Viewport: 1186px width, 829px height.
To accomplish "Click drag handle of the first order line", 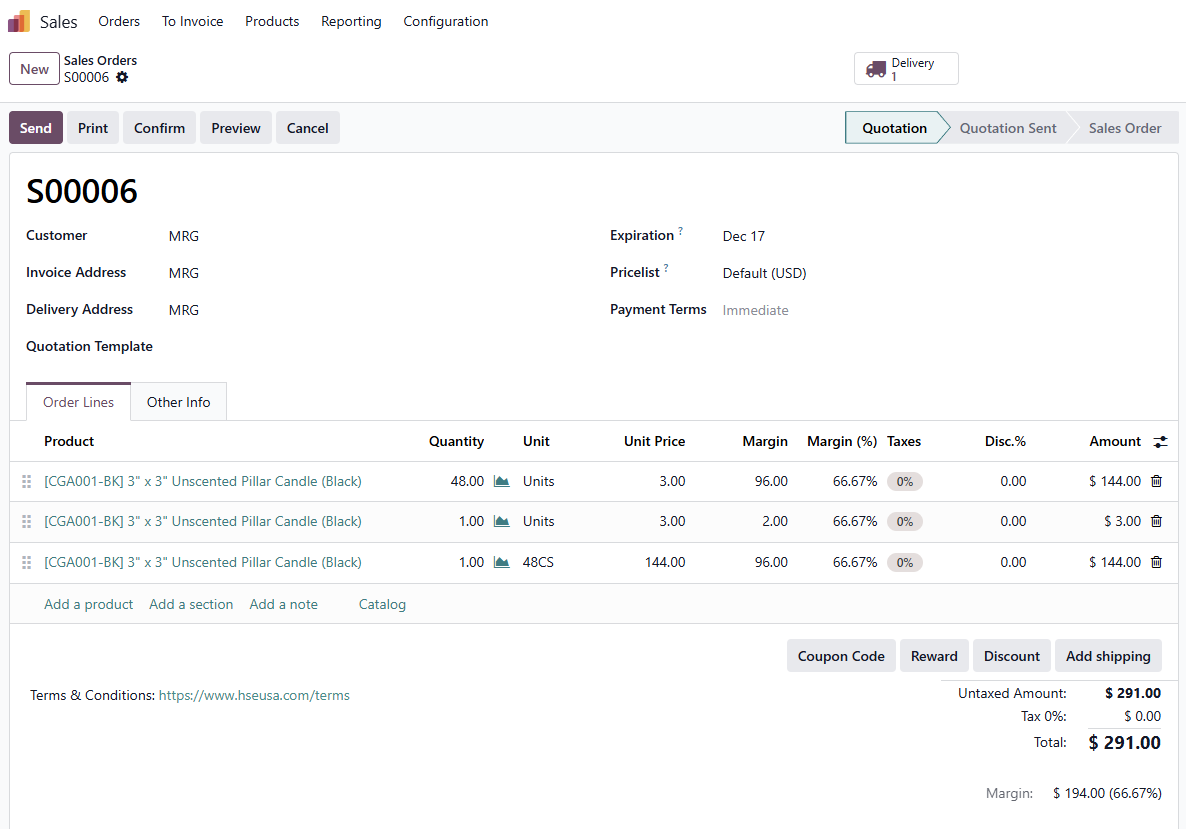I will pos(27,482).
